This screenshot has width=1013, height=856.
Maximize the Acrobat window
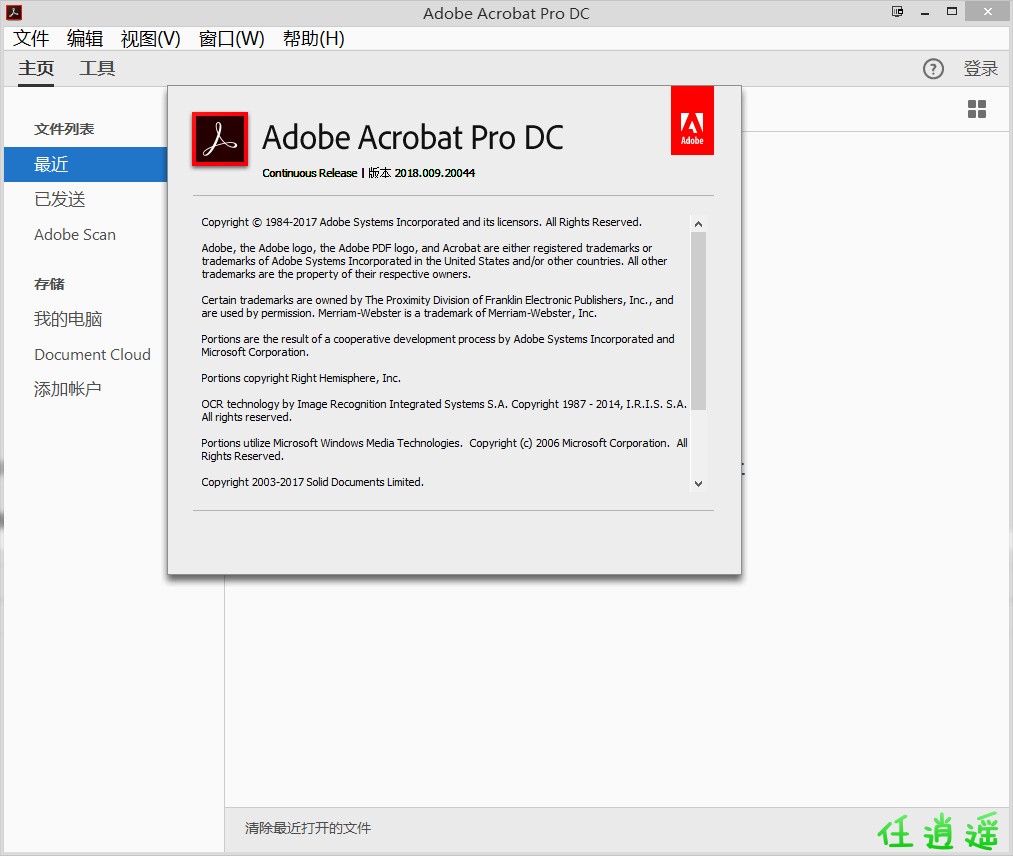click(952, 12)
